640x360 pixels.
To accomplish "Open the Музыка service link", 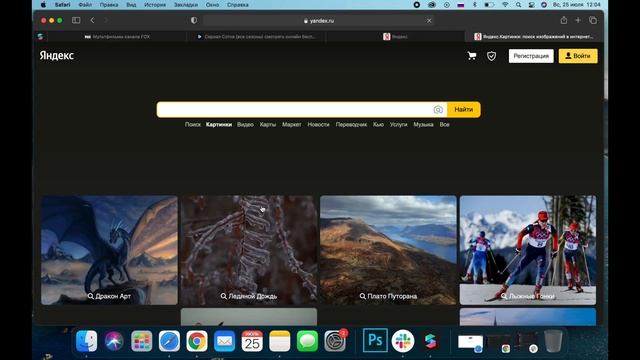I will pos(423,124).
